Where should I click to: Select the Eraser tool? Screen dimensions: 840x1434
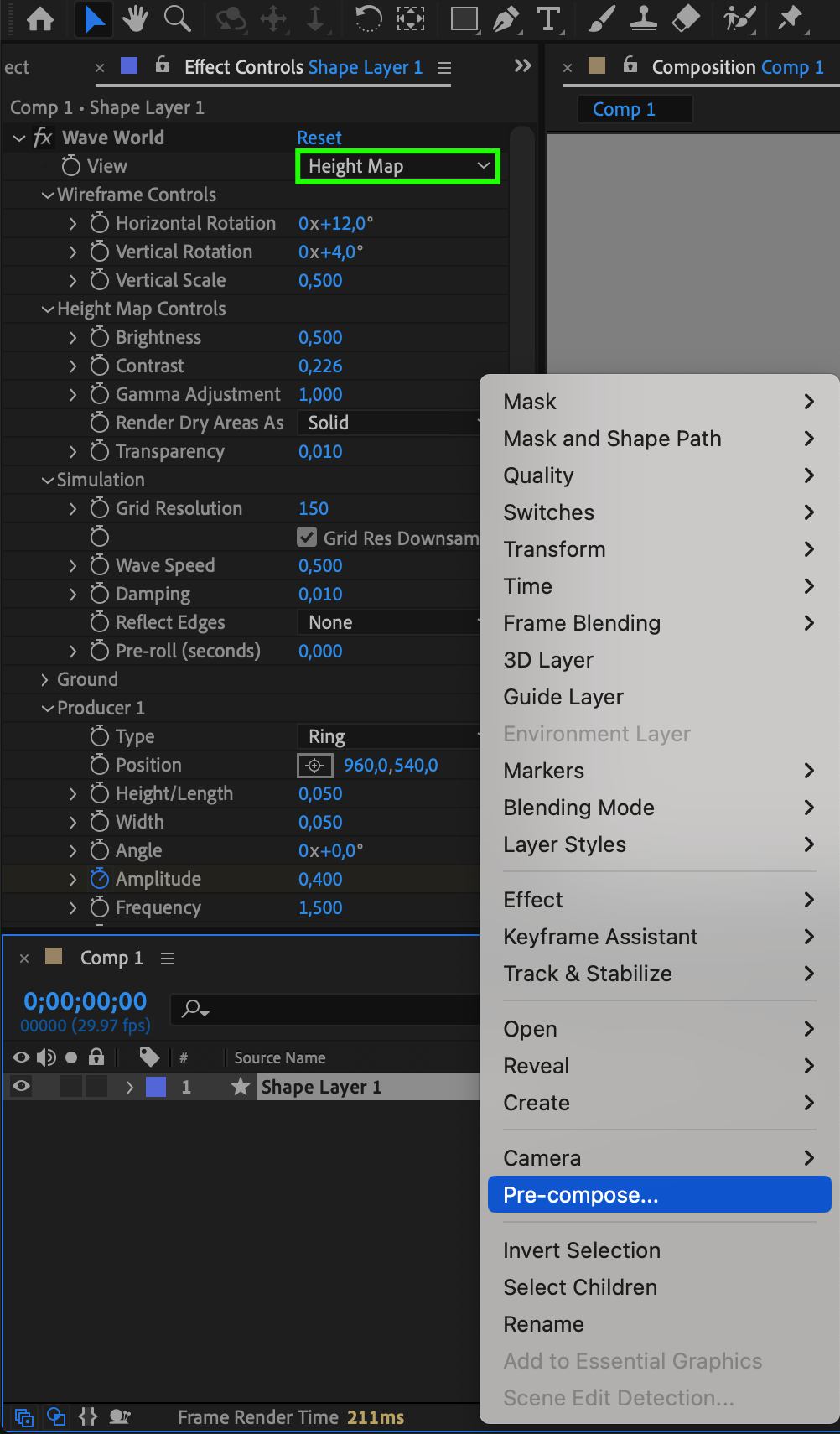click(x=686, y=18)
